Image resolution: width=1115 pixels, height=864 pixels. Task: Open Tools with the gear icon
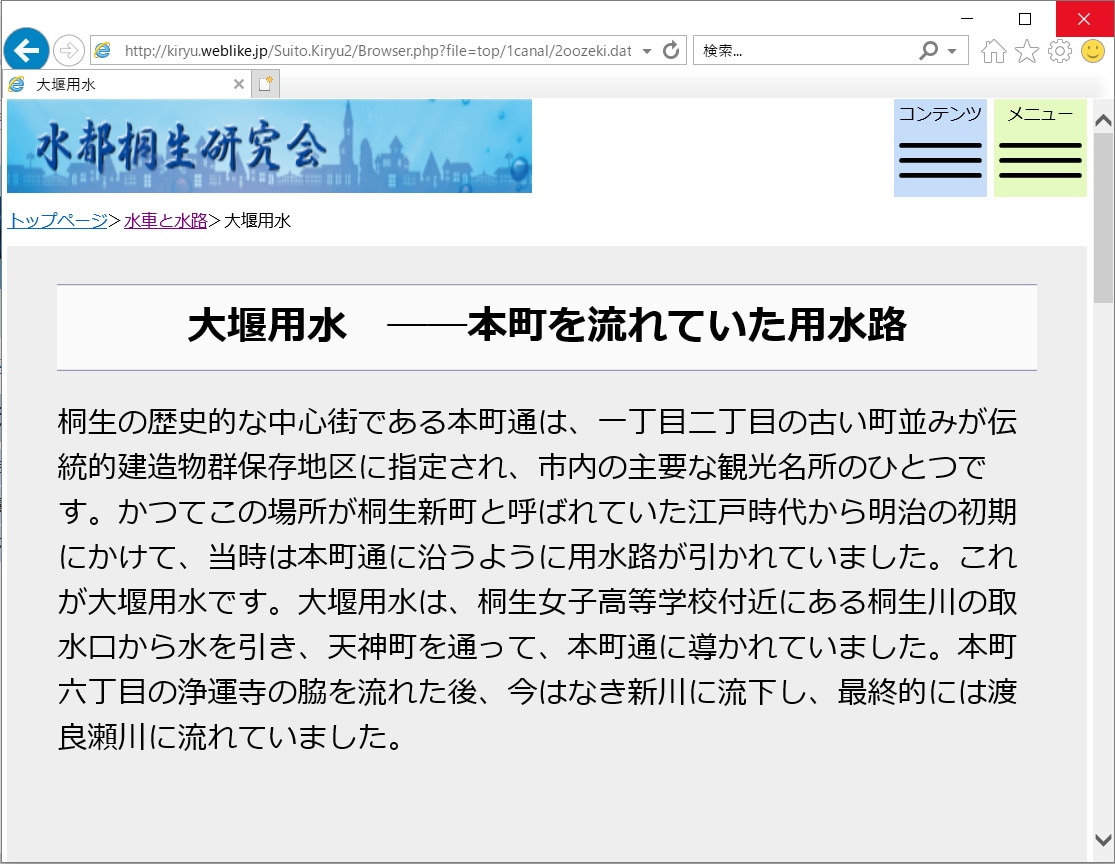click(1060, 51)
